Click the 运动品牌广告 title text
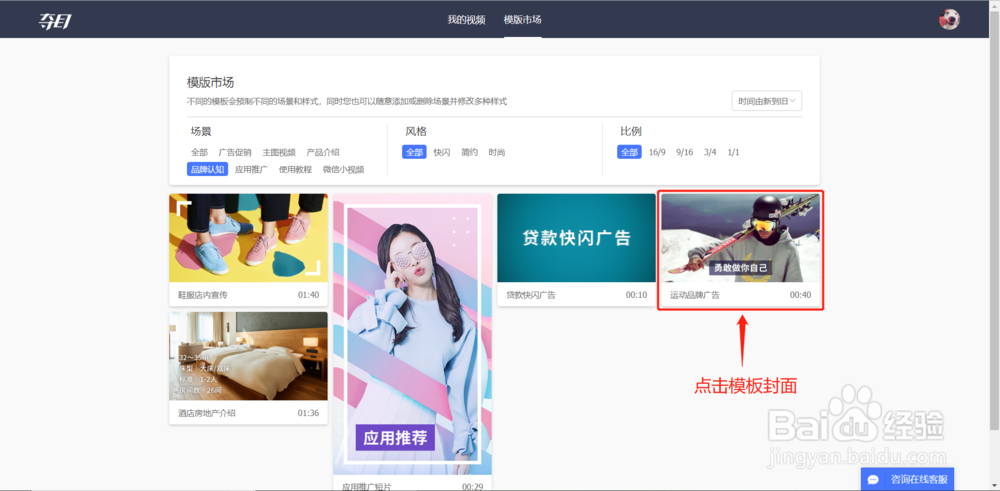This screenshot has width=1000, height=491. point(695,295)
